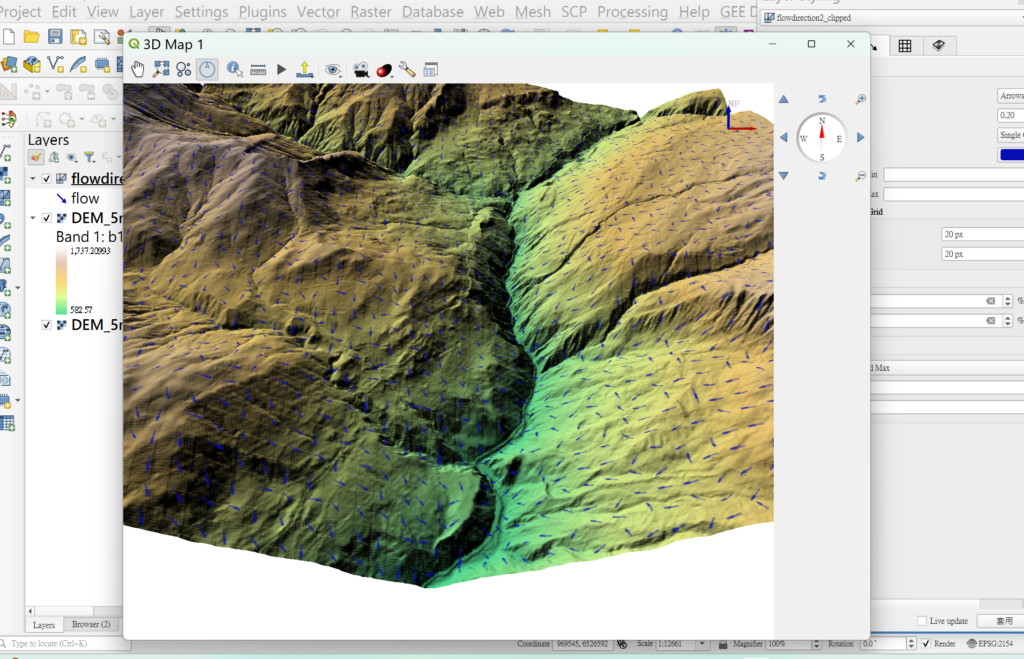Toggle the Render checkbox in status bar

(925, 643)
